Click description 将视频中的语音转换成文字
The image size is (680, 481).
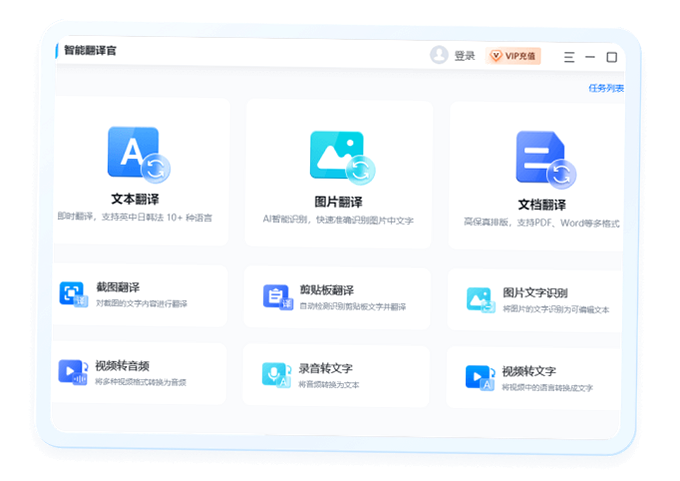tap(547, 387)
